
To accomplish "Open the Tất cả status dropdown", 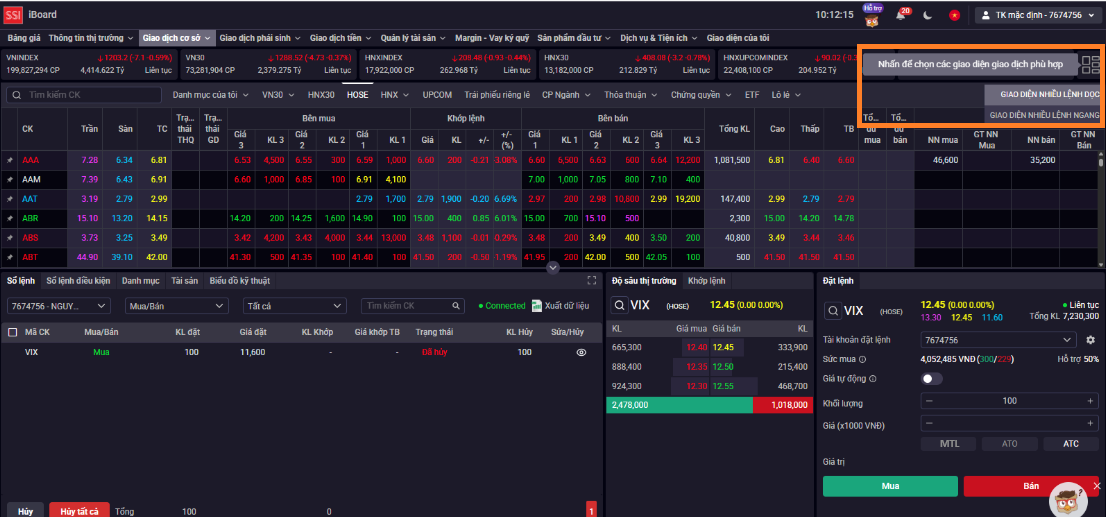I will pyautogui.click(x=294, y=305).
